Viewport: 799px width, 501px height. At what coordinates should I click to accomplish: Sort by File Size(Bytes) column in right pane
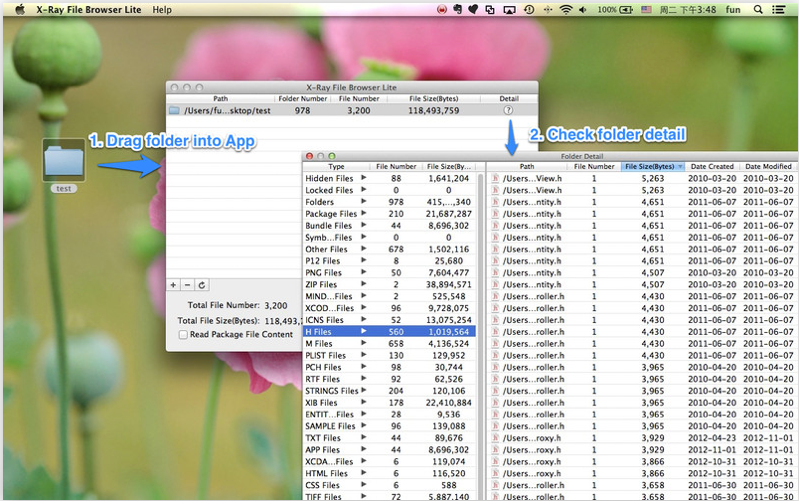pos(652,166)
